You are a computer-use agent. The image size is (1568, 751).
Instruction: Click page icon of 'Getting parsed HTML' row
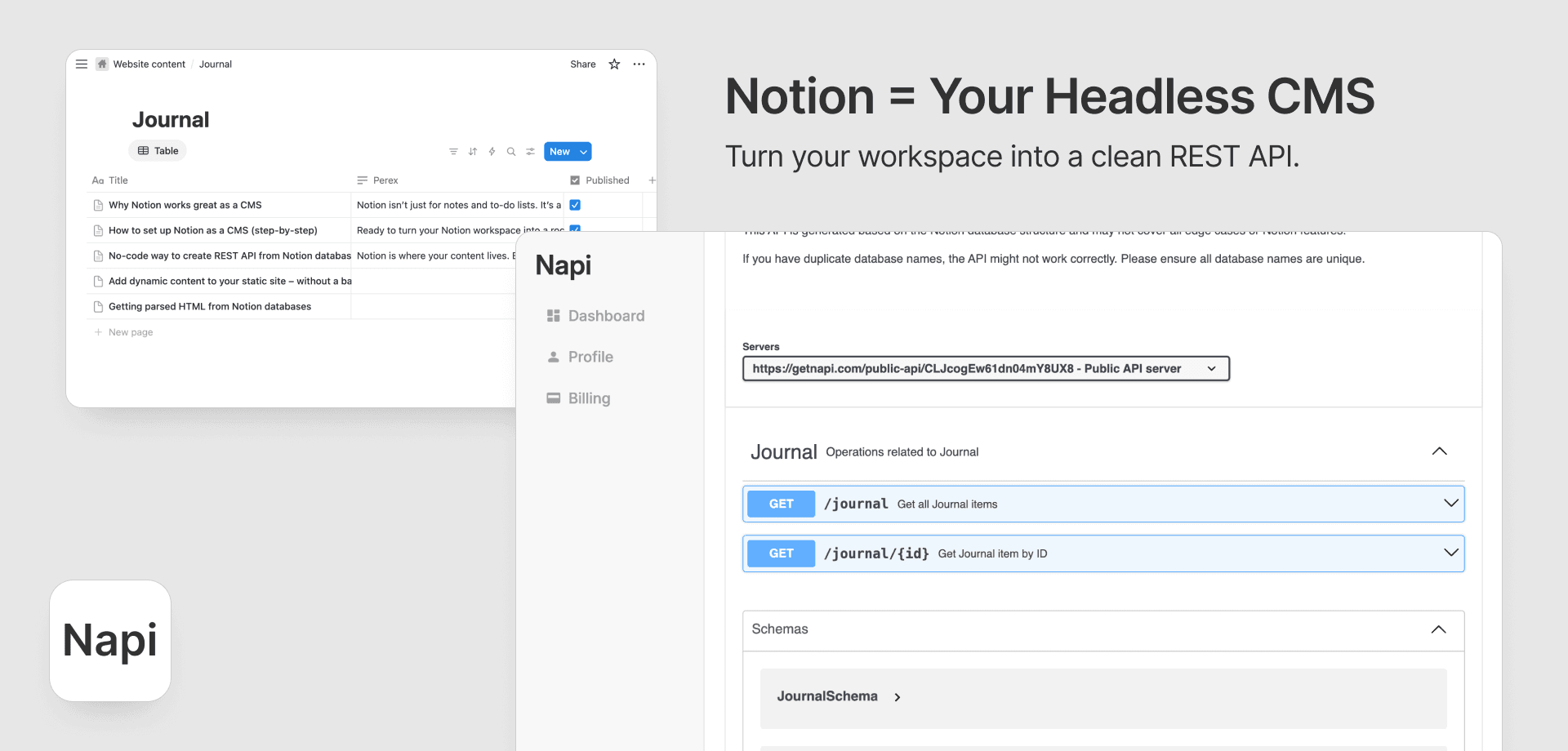[x=98, y=307]
